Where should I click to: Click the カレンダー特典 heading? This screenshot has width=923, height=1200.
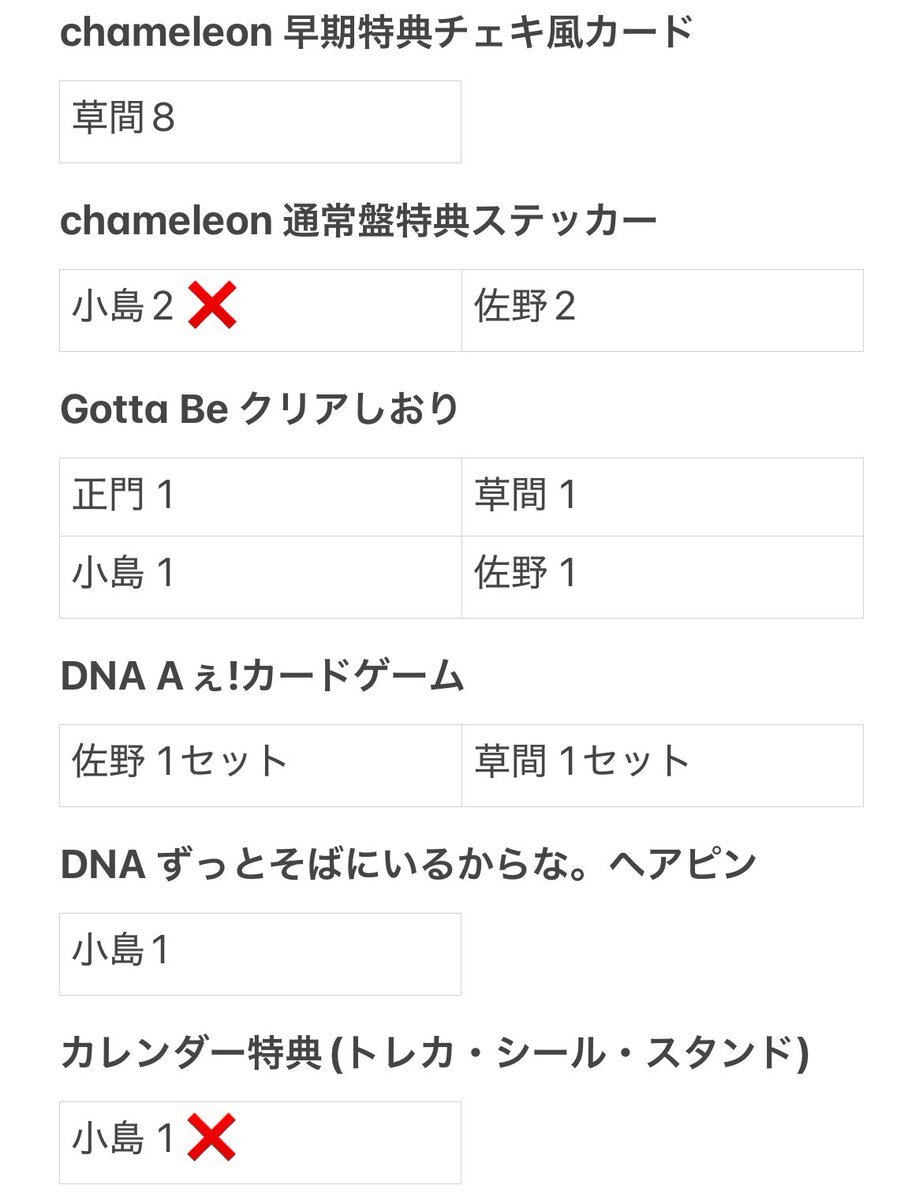point(435,1053)
